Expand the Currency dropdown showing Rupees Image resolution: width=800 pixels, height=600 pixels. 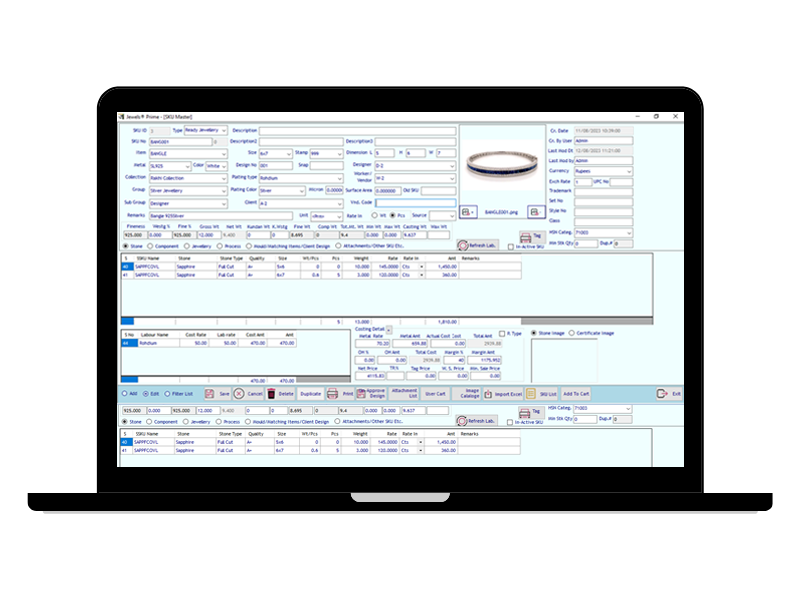coord(629,171)
